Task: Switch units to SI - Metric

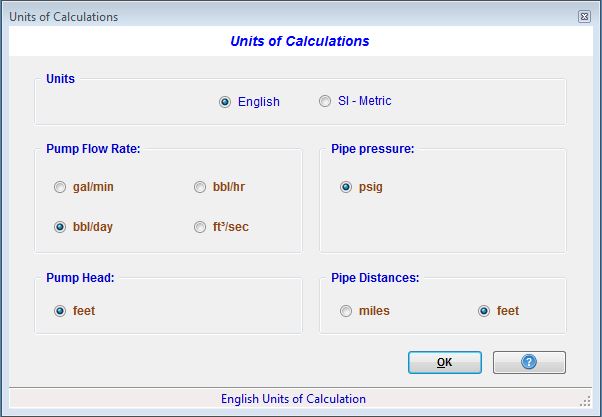Action: [325, 101]
